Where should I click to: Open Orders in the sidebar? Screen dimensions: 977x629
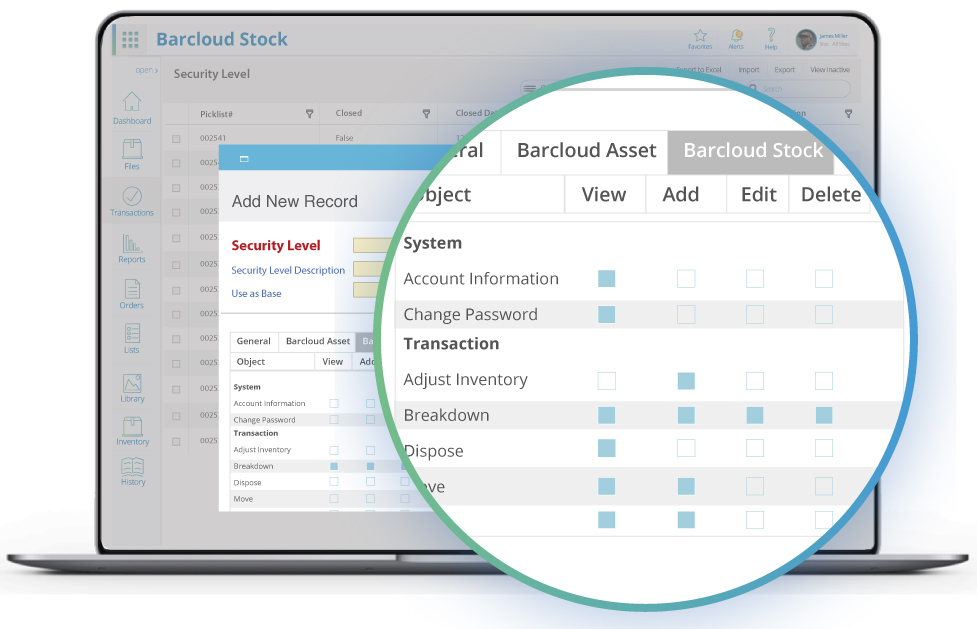tap(132, 294)
